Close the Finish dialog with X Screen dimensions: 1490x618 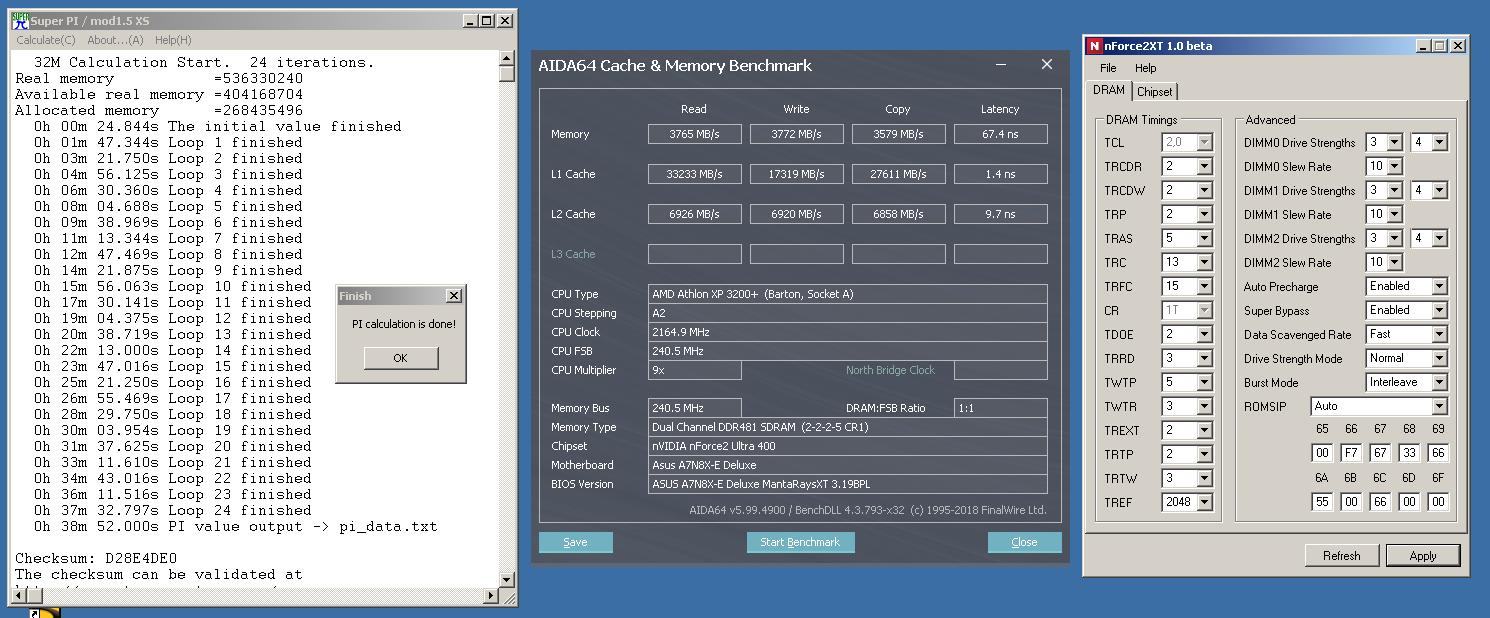(454, 295)
